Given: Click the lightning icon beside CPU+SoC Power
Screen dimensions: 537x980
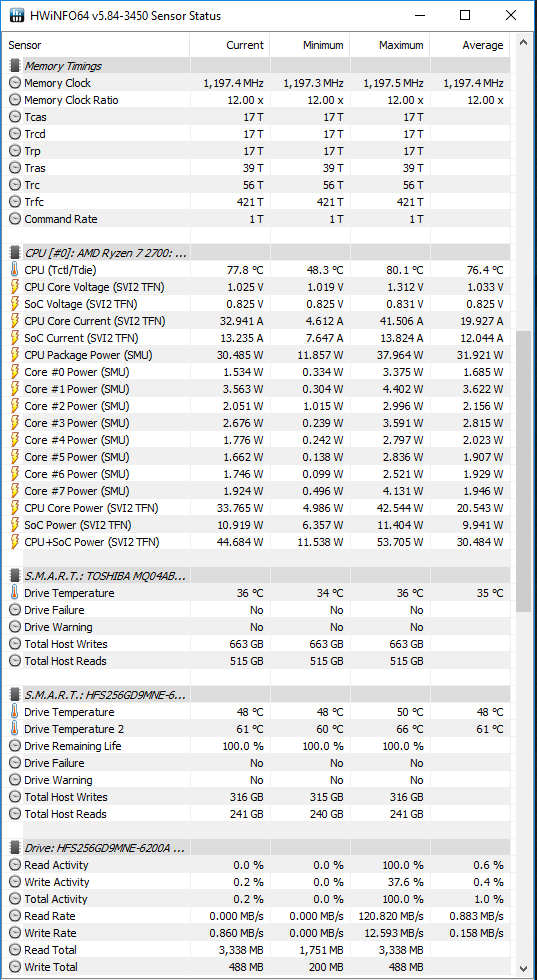Looking at the screenshot, I should point(15,542).
